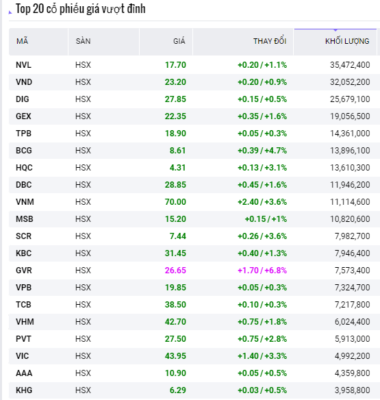Viewport: 380px width, 400px height.
Task: Select HQC ticker in table
Action: point(24,168)
